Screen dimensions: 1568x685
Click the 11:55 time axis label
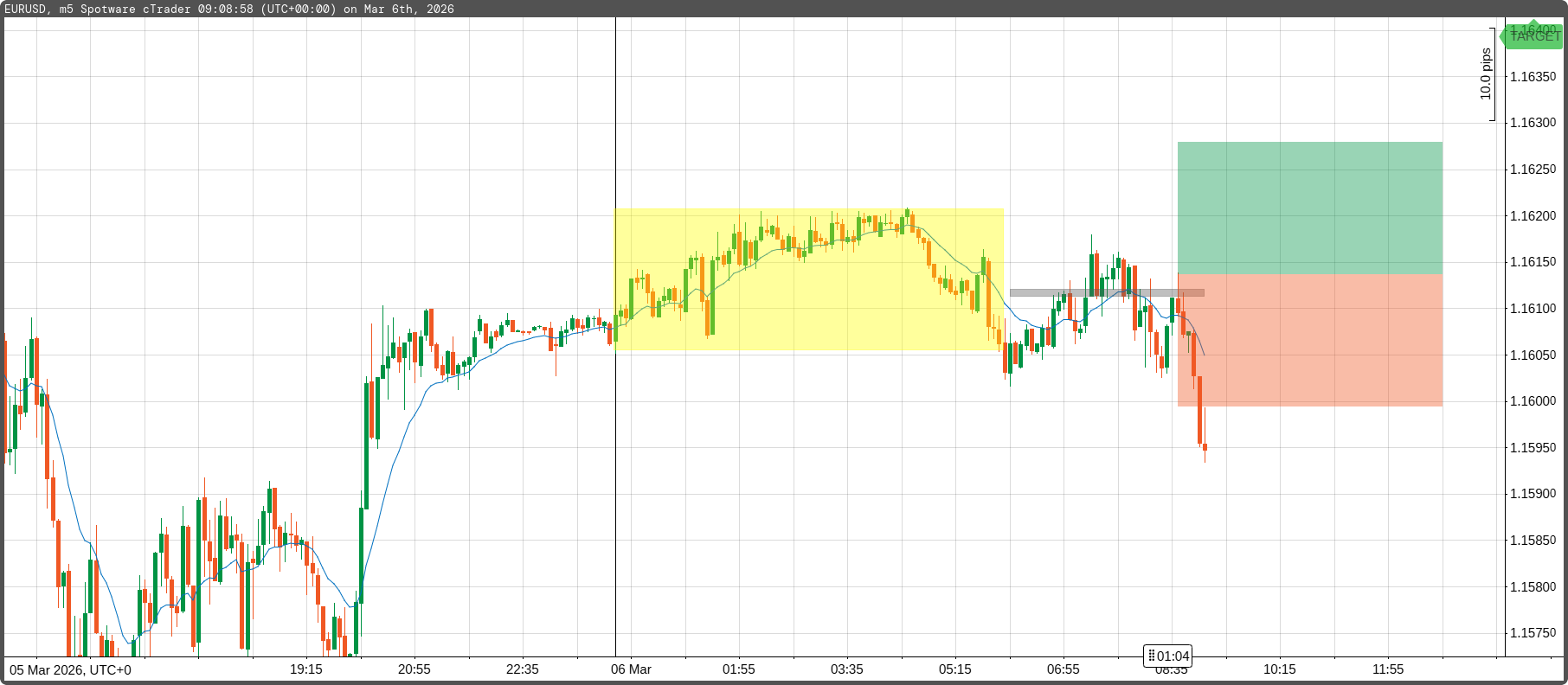(1387, 669)
